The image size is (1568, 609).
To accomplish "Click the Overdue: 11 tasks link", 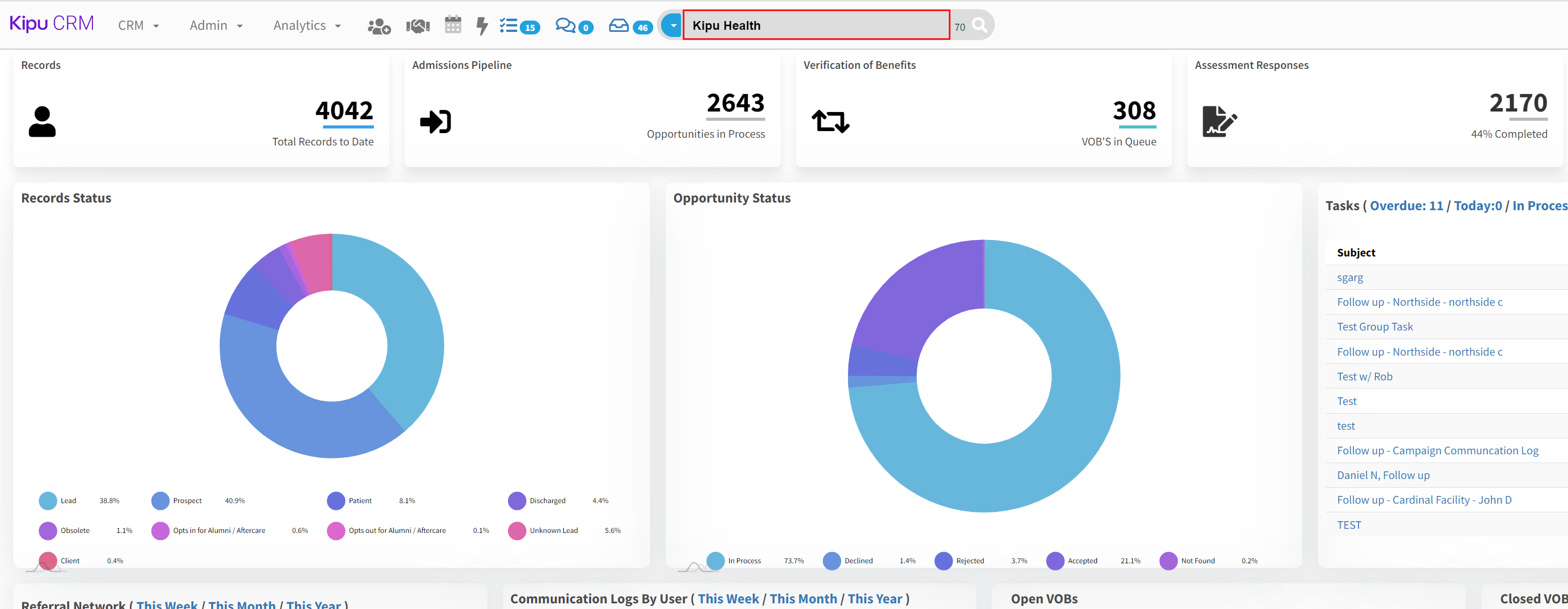I will 1406,206.
